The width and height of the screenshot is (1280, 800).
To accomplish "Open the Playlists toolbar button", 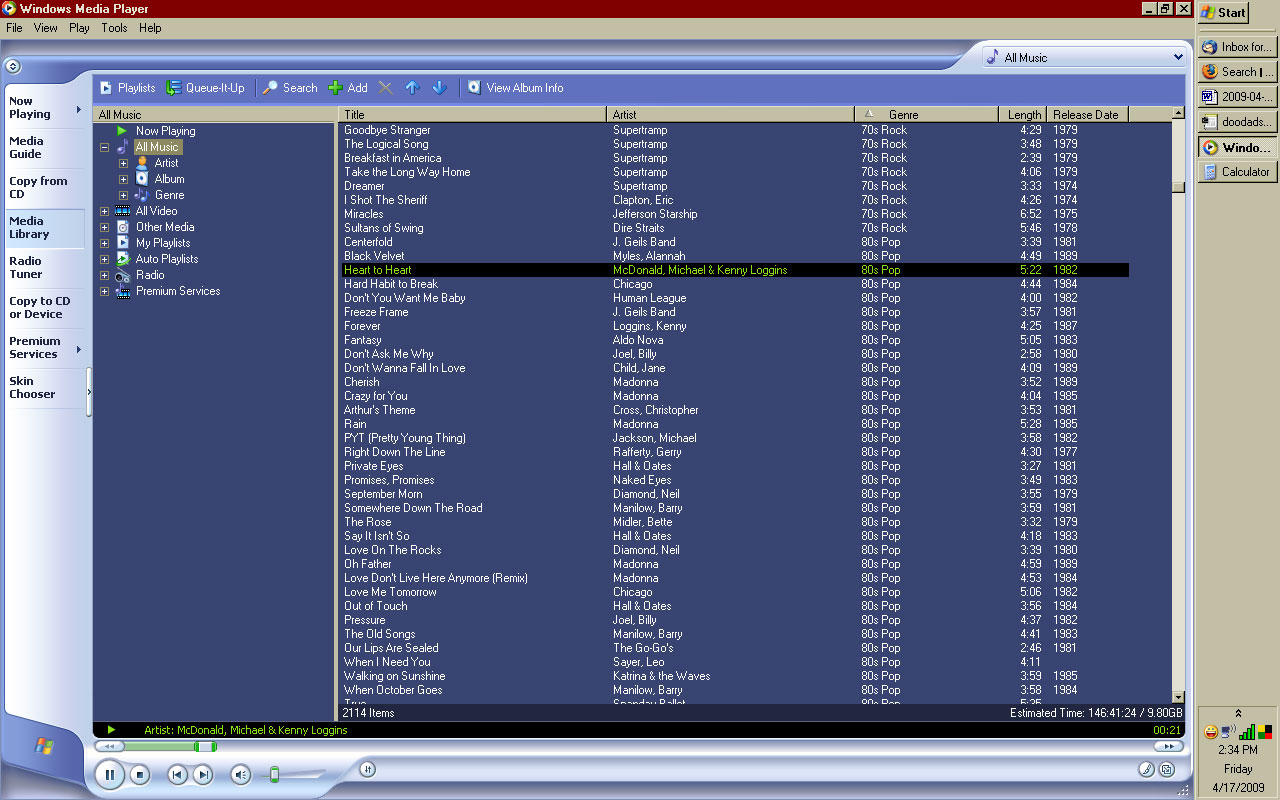I will (127, 88).
